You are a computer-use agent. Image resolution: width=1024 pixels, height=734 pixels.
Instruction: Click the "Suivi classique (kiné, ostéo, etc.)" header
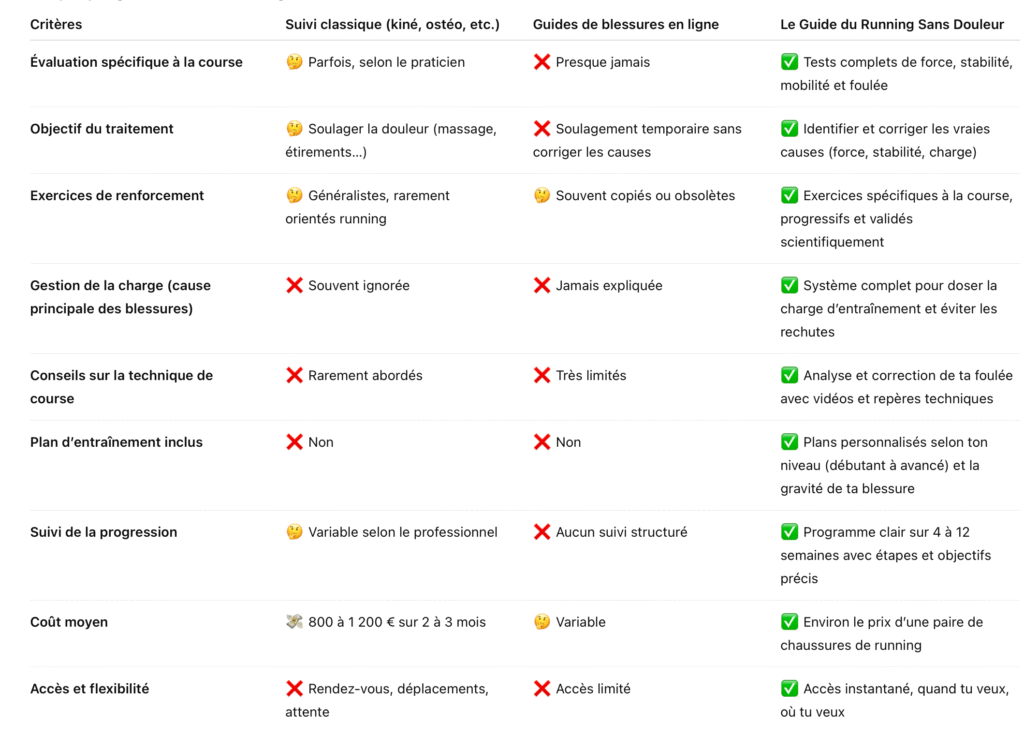(392, 24)
